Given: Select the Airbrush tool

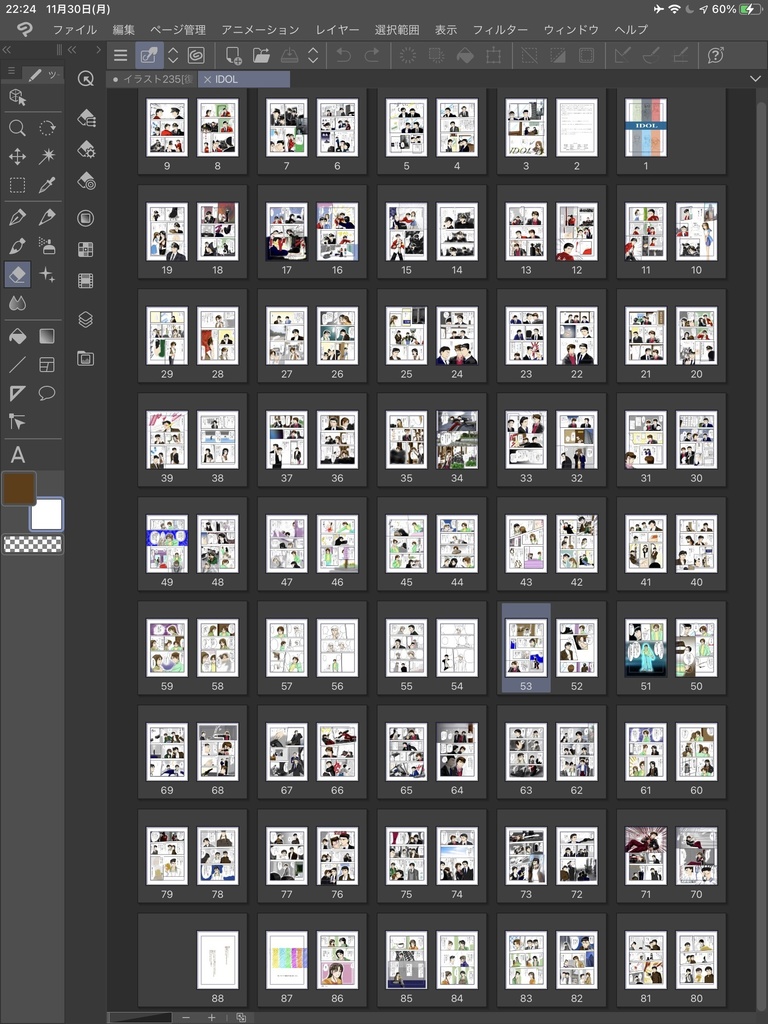Looking at the screenshot, I should (x=47, y=246).
